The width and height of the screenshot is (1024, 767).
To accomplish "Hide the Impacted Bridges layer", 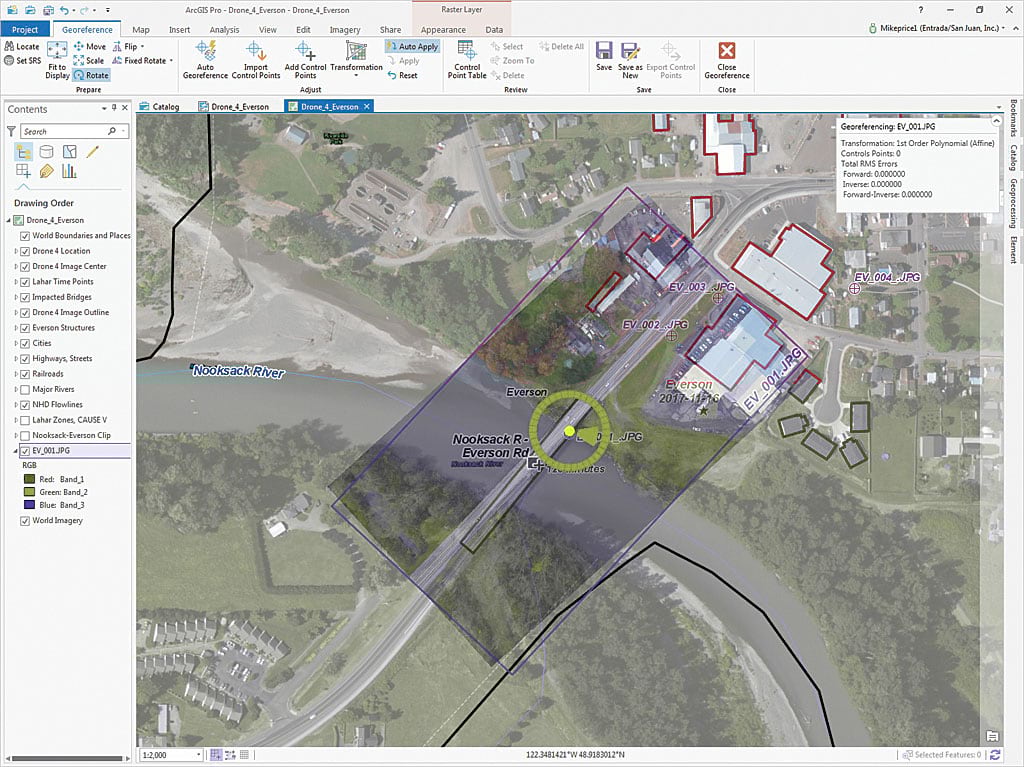I will [x=25, y=297].
